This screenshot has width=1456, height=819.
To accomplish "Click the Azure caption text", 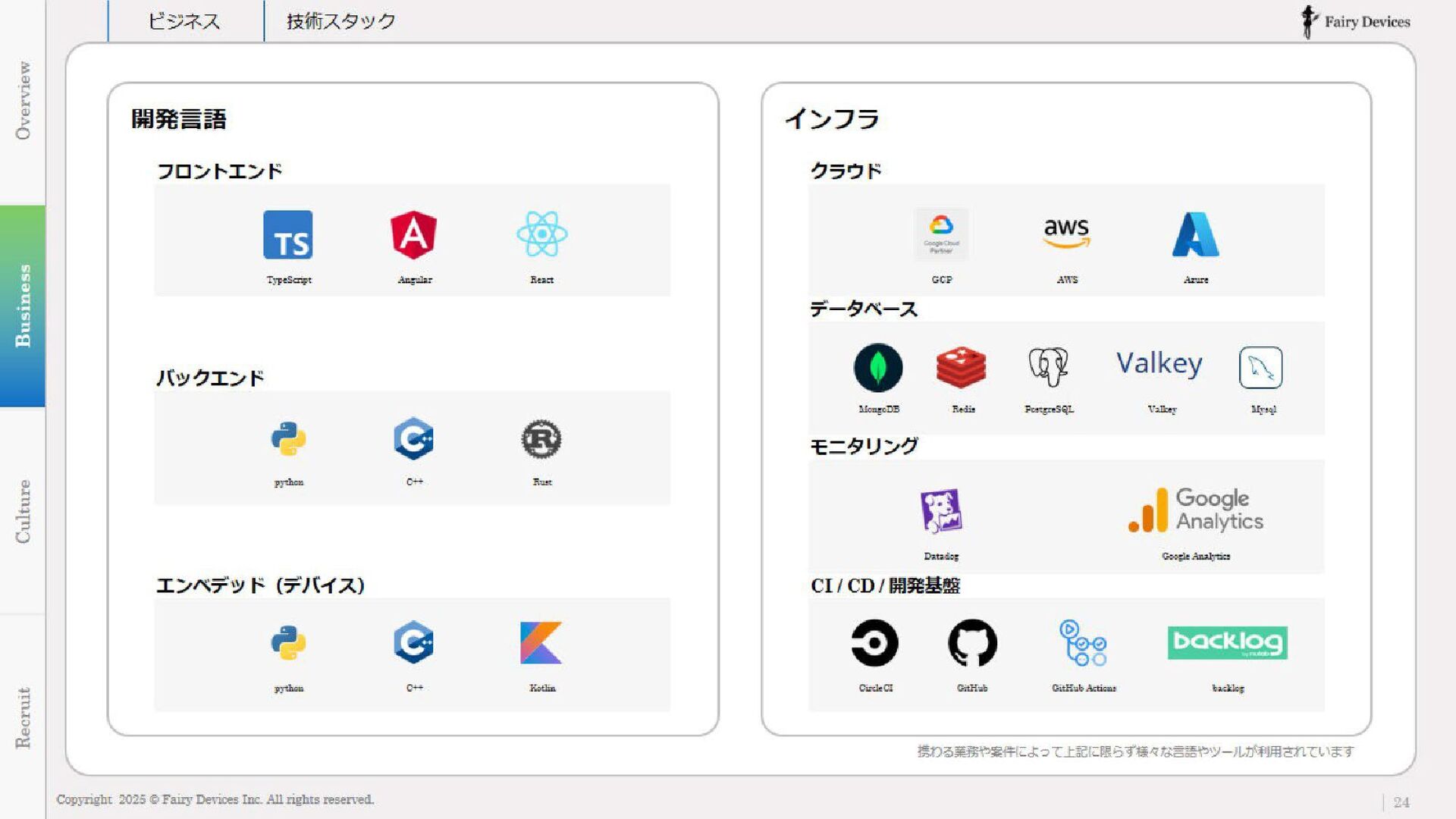I will click(1196, 280).
